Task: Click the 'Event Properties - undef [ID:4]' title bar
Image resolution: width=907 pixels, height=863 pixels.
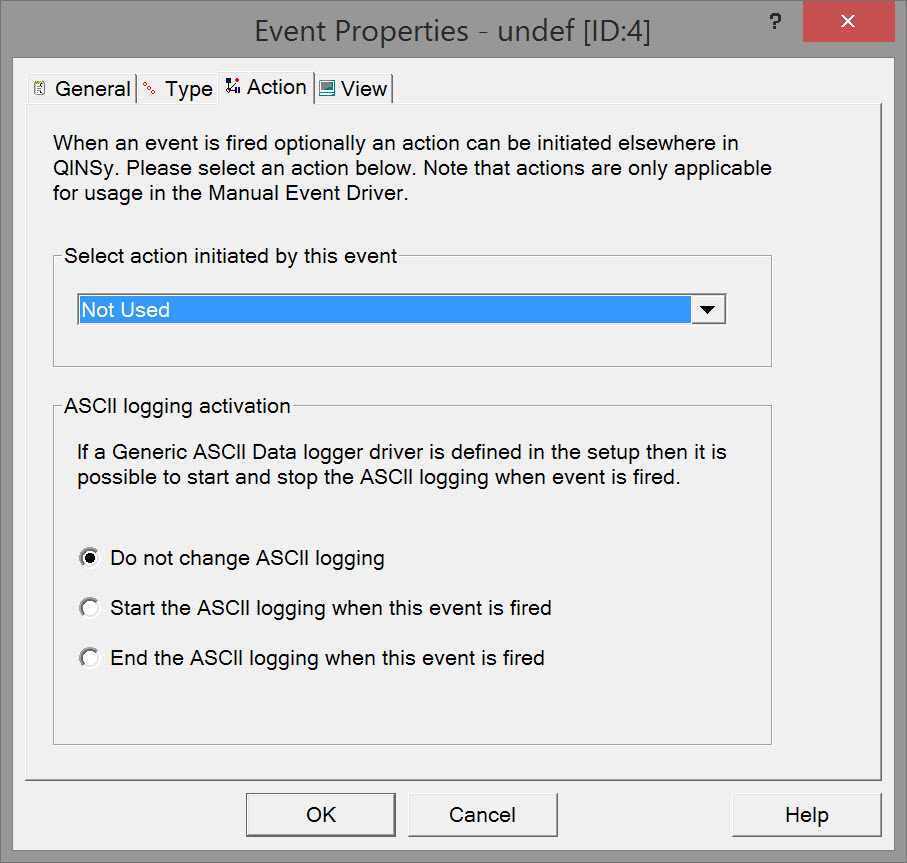Action: point(452,30)
